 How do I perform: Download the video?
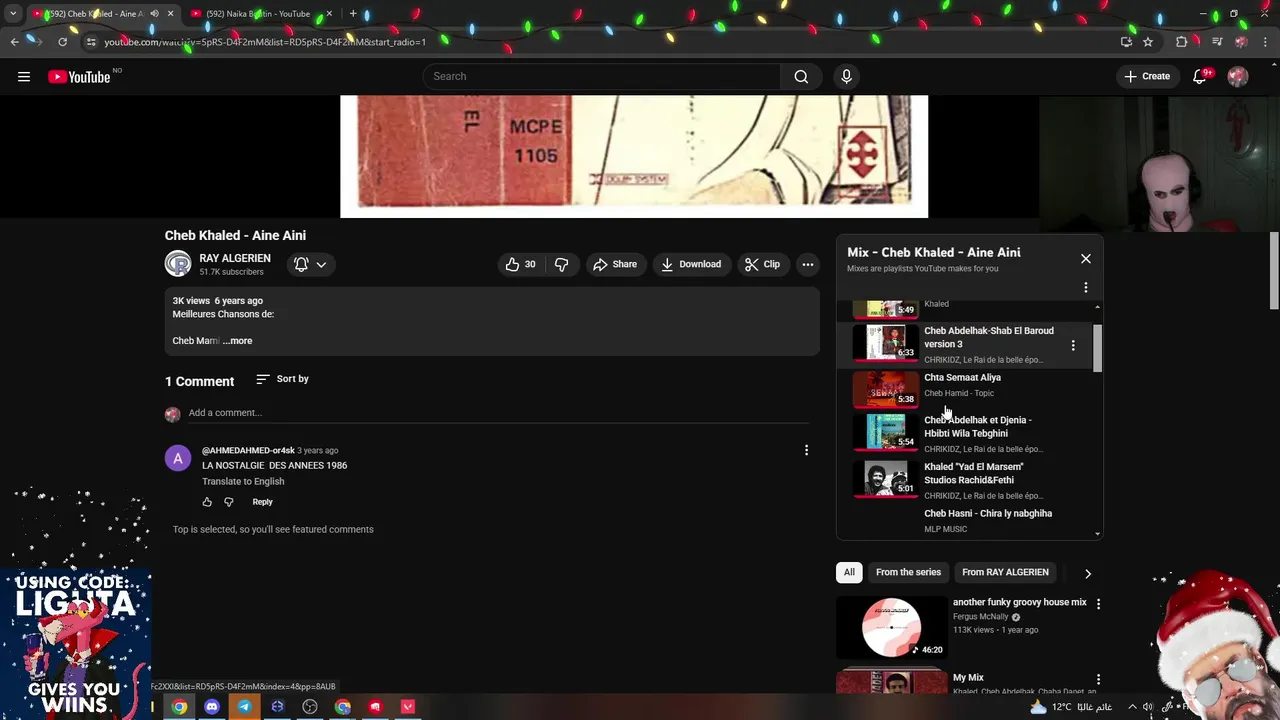(691, 264)
